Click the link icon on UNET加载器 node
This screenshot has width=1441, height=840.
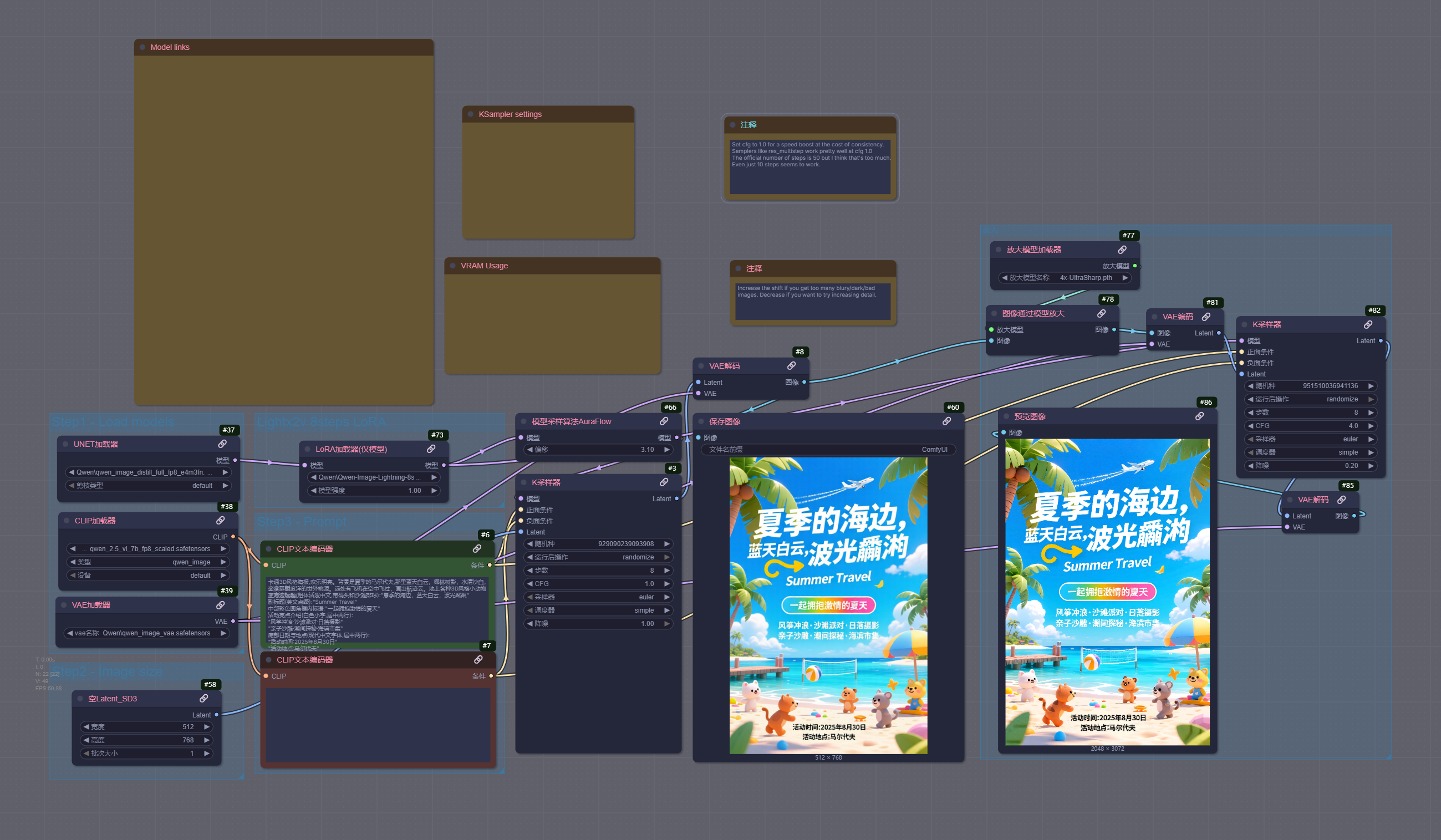pyautogui.click(x=222, y=444)
